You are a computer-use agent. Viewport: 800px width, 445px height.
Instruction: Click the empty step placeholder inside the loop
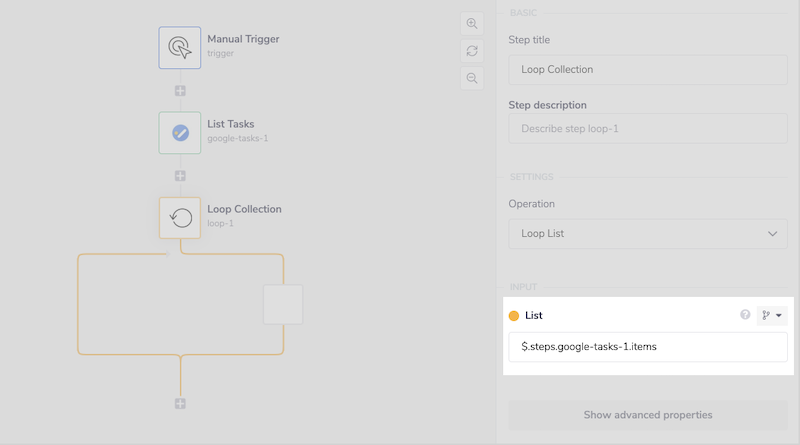coord(283,304)
